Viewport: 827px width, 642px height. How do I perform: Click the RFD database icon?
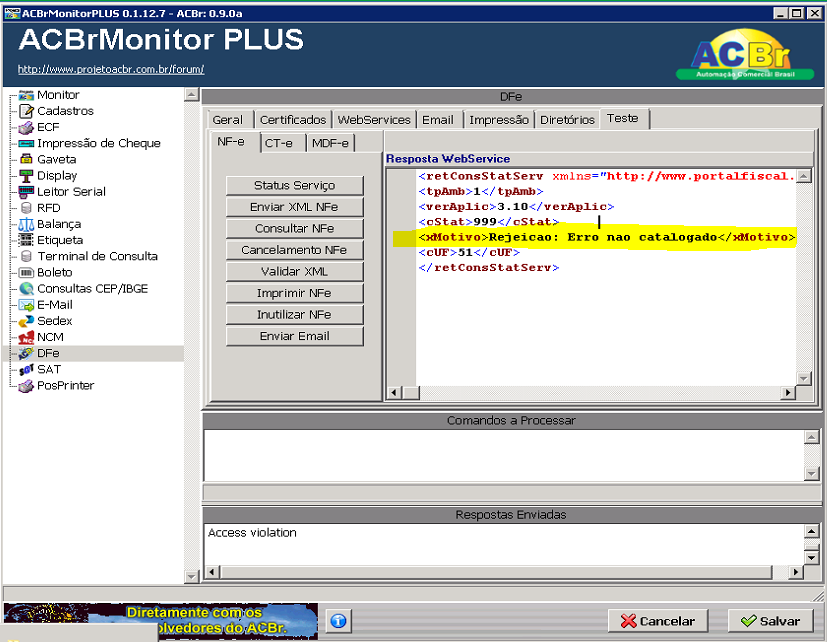(x=26, y=208)
